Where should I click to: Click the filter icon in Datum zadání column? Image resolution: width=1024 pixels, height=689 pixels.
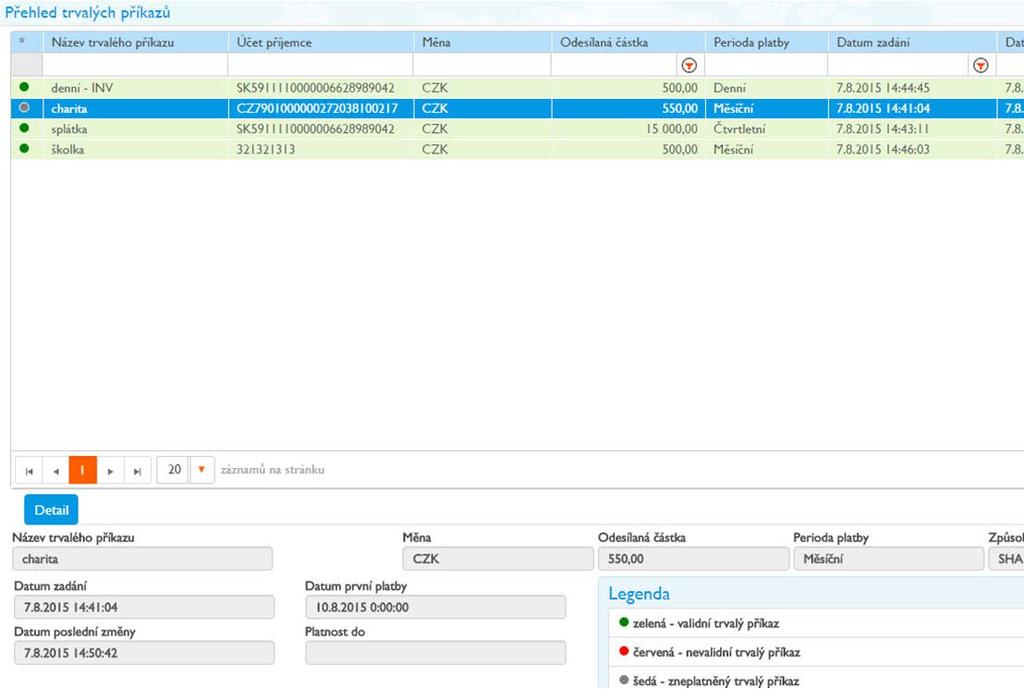980,65
